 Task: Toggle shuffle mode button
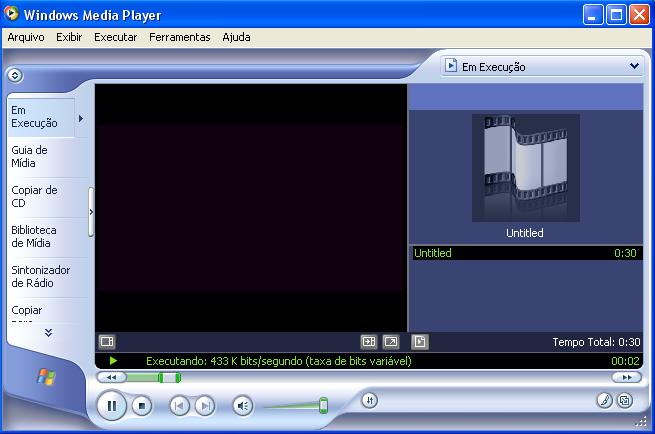coord(369,401)
